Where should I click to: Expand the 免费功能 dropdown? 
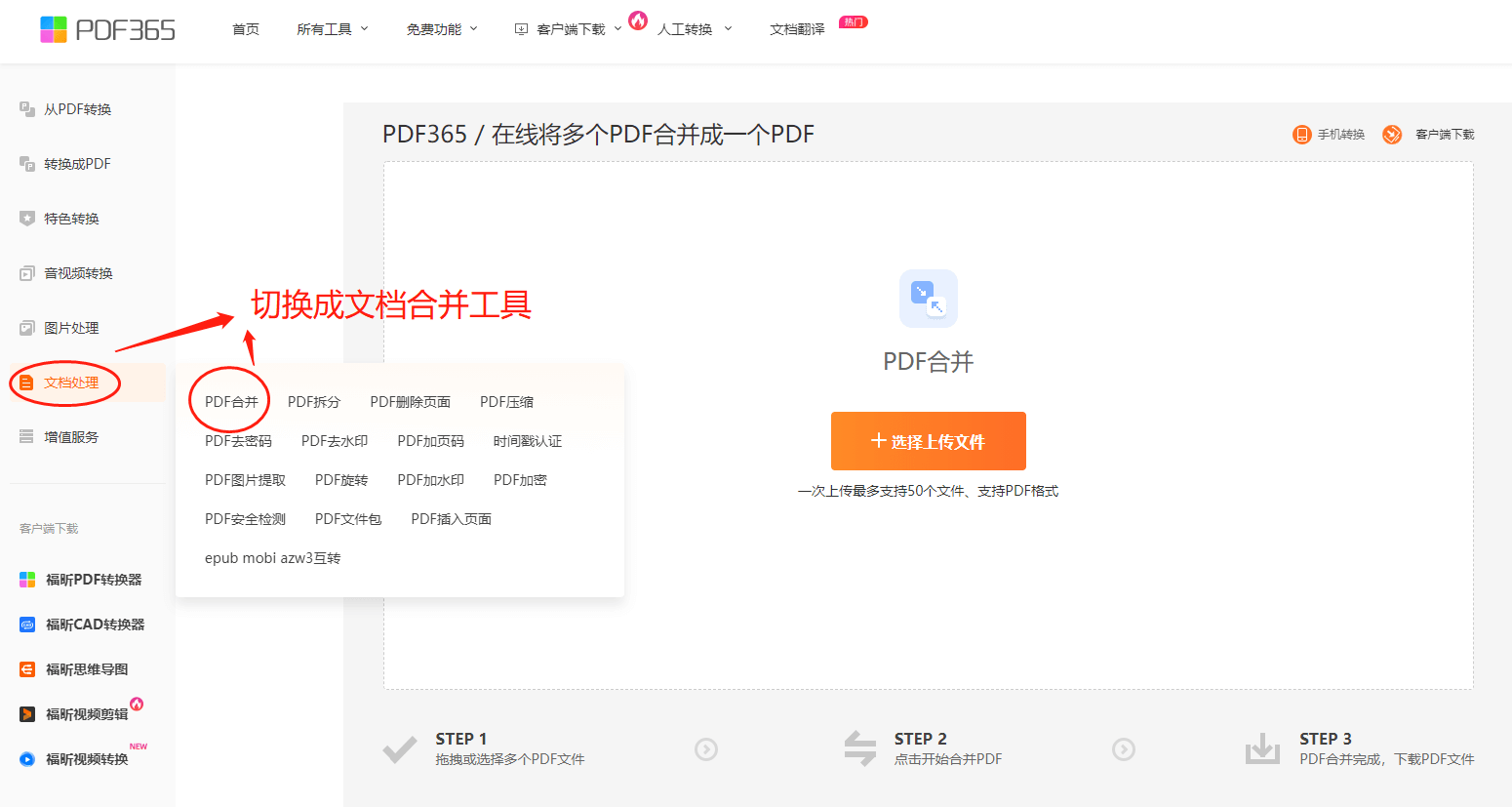click(435, 29)
